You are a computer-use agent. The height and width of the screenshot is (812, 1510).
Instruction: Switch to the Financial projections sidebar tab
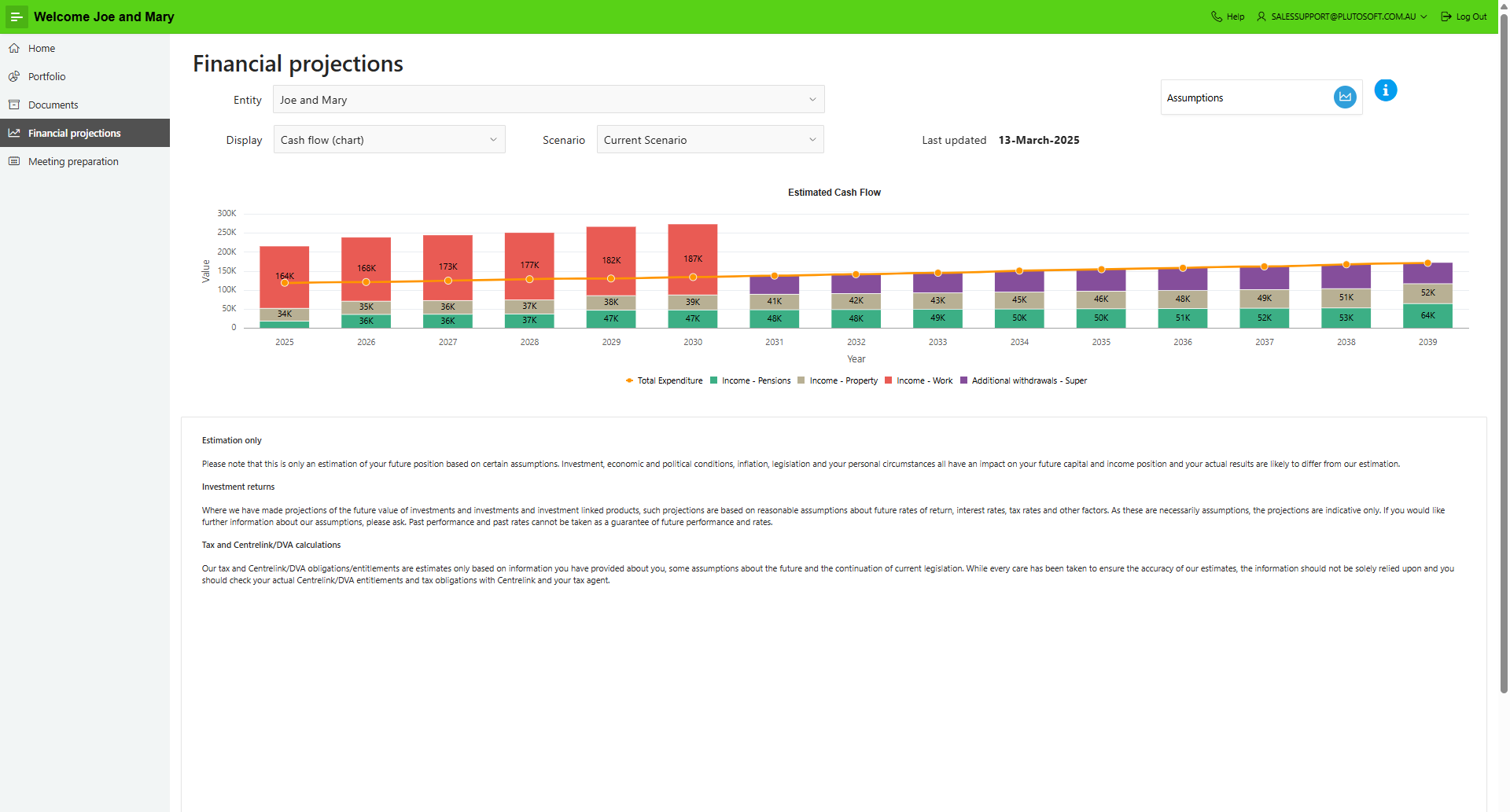pos(74,133)
